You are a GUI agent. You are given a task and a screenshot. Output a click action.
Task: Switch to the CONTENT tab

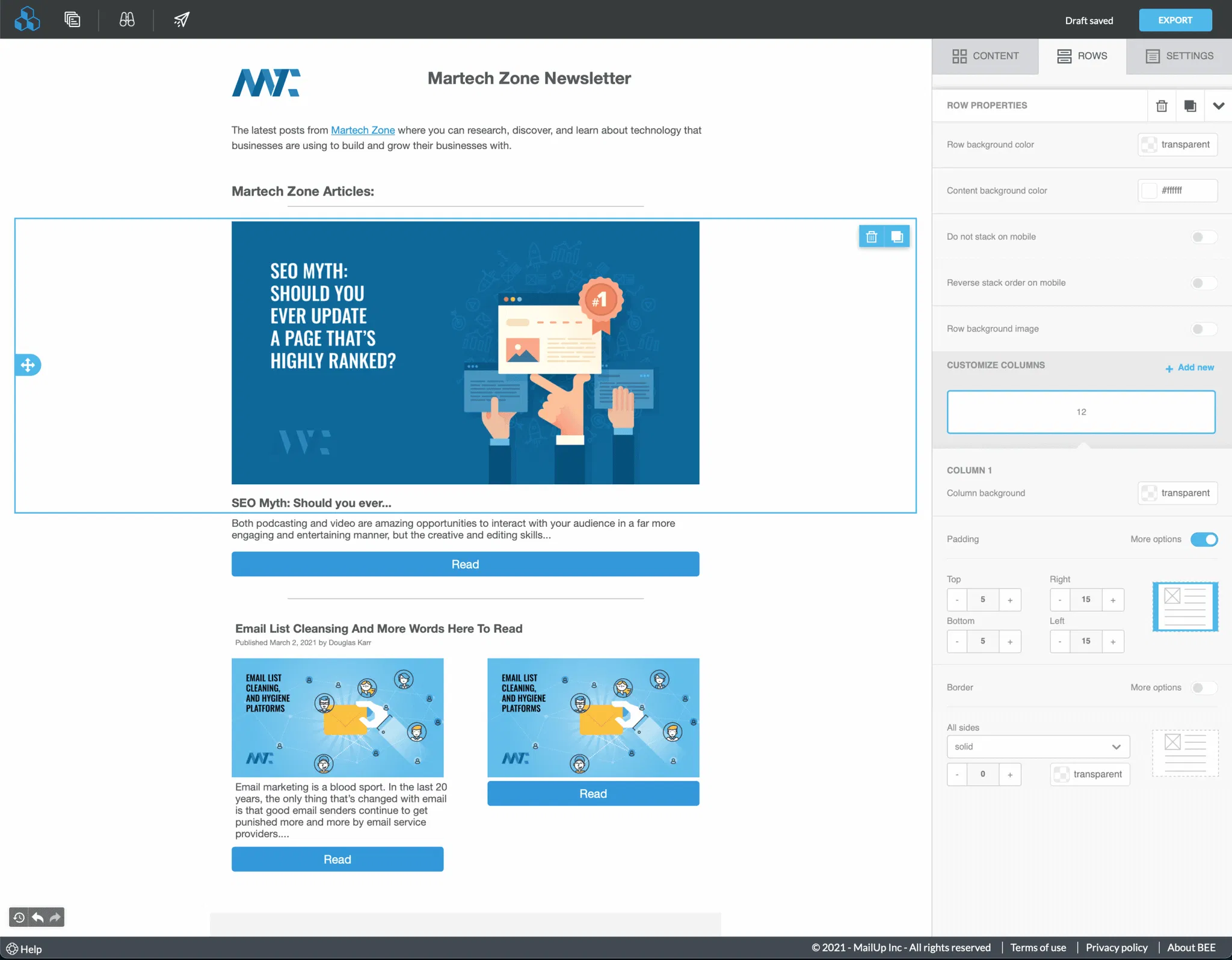pos(985,56)
